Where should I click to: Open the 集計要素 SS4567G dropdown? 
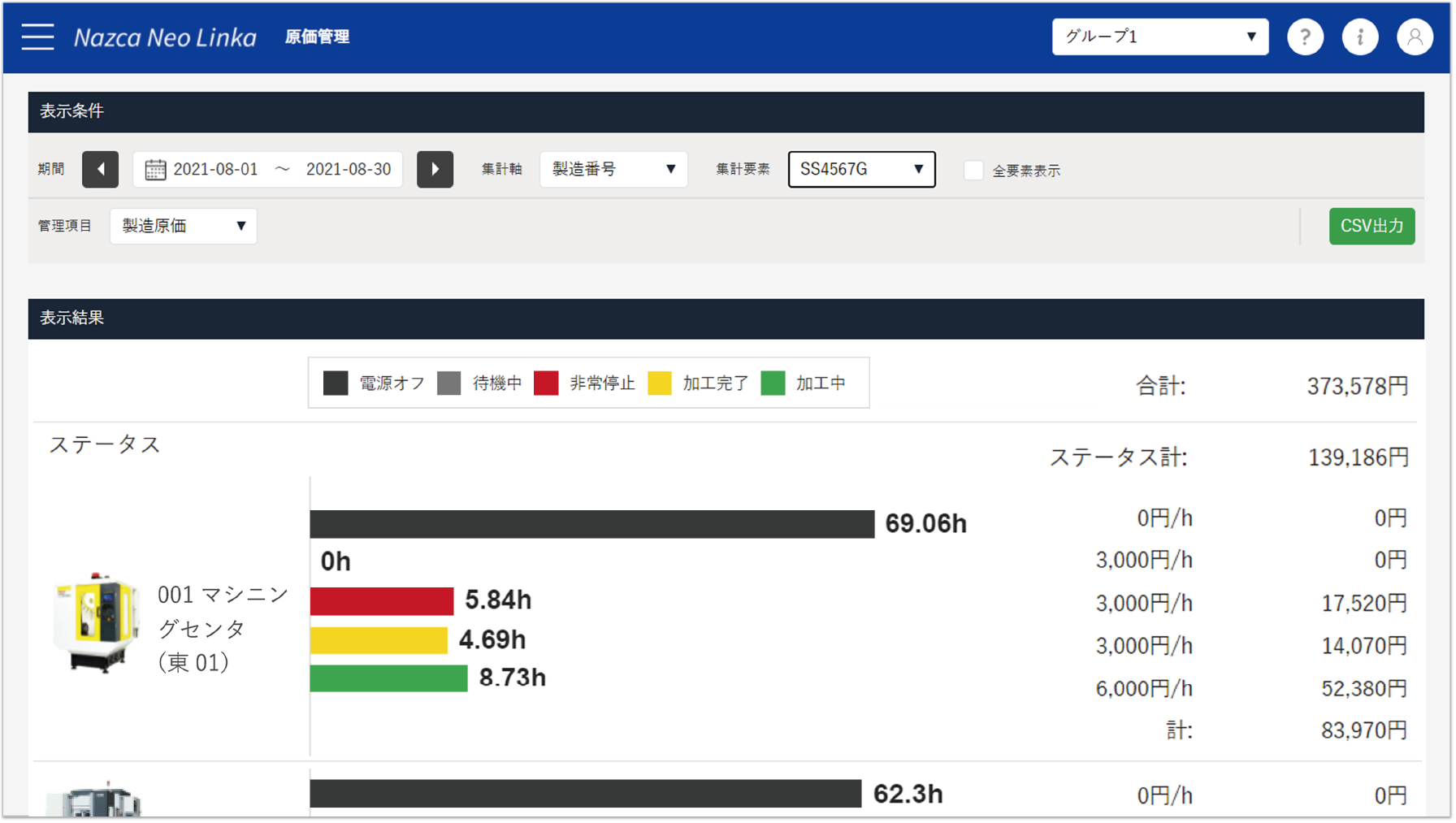(861, 169)
